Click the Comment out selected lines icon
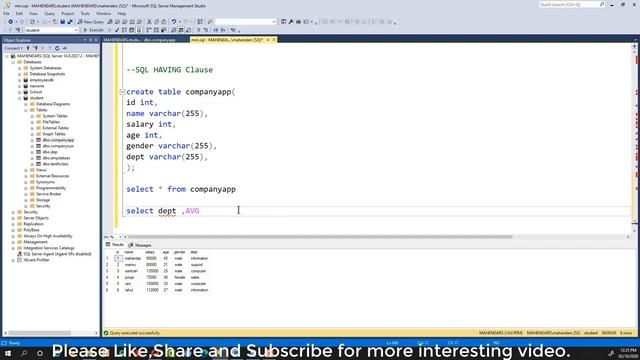640x360 pixels. tap(198, 30)
